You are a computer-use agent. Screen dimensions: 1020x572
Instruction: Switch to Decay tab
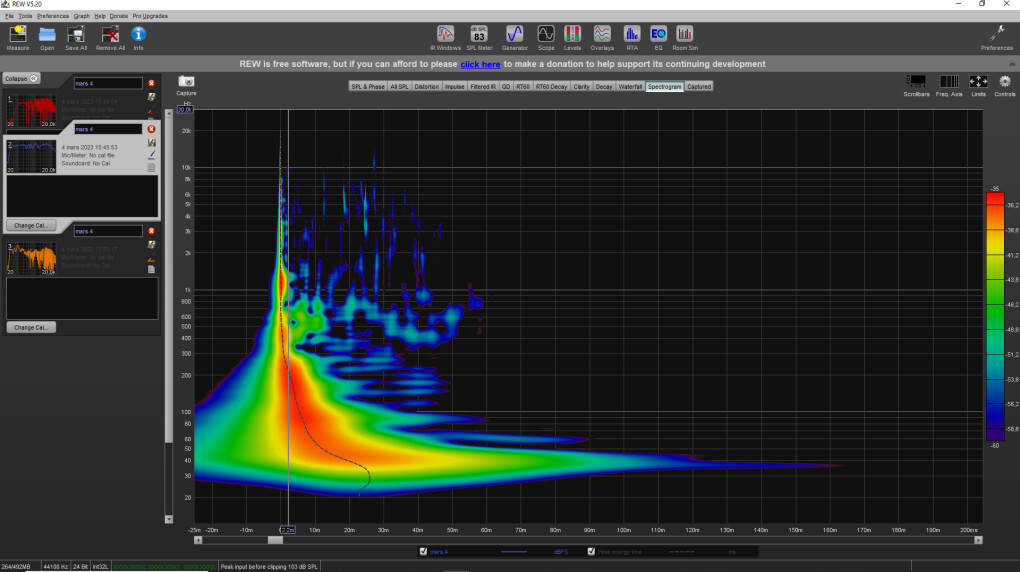tap(604, 87)
